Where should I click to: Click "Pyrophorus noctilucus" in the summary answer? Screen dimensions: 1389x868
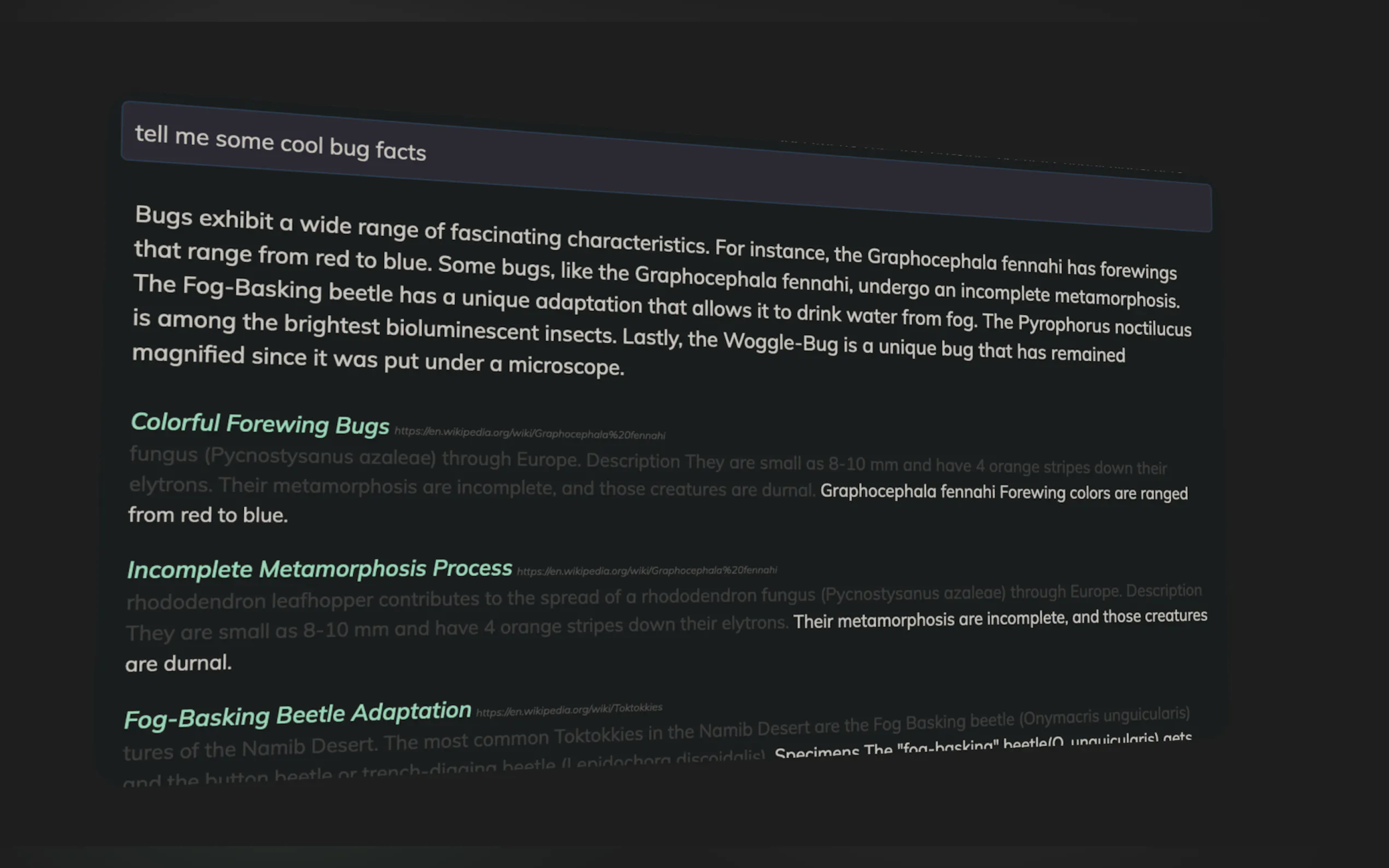[1104, 326]
